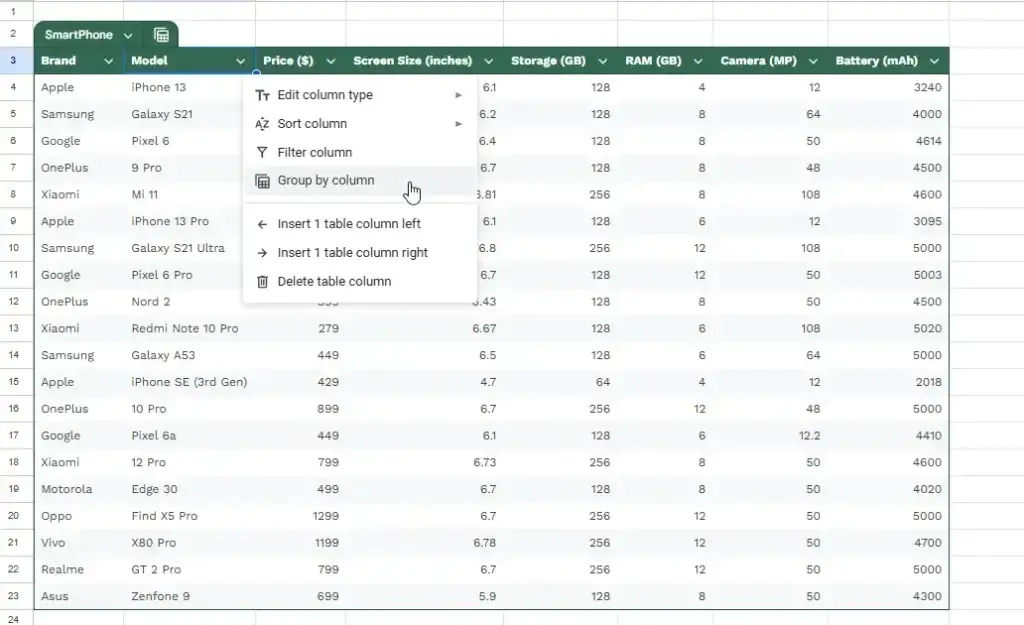Select Filter column menu entry

[360, 153]
